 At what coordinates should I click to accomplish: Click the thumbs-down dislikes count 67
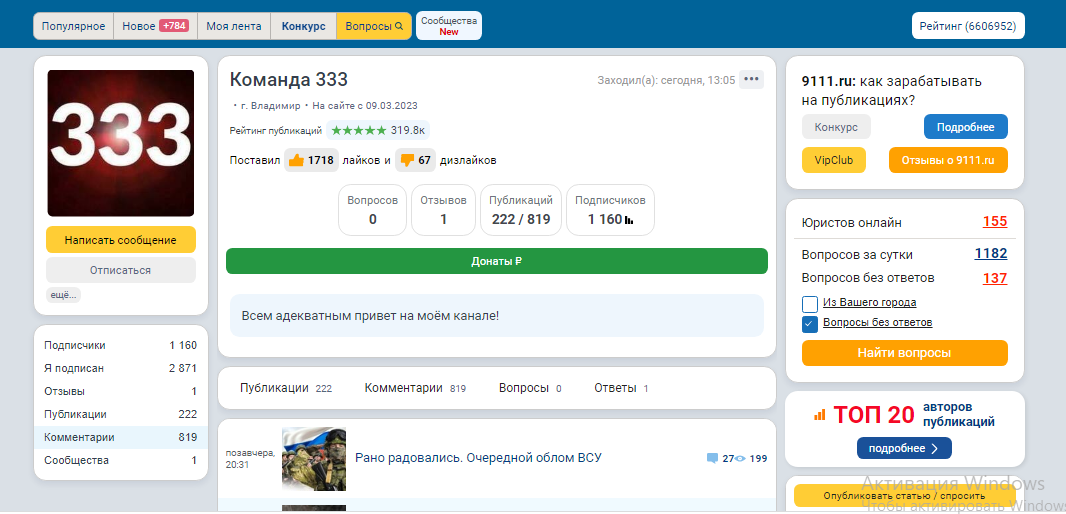tap(415, 160)
